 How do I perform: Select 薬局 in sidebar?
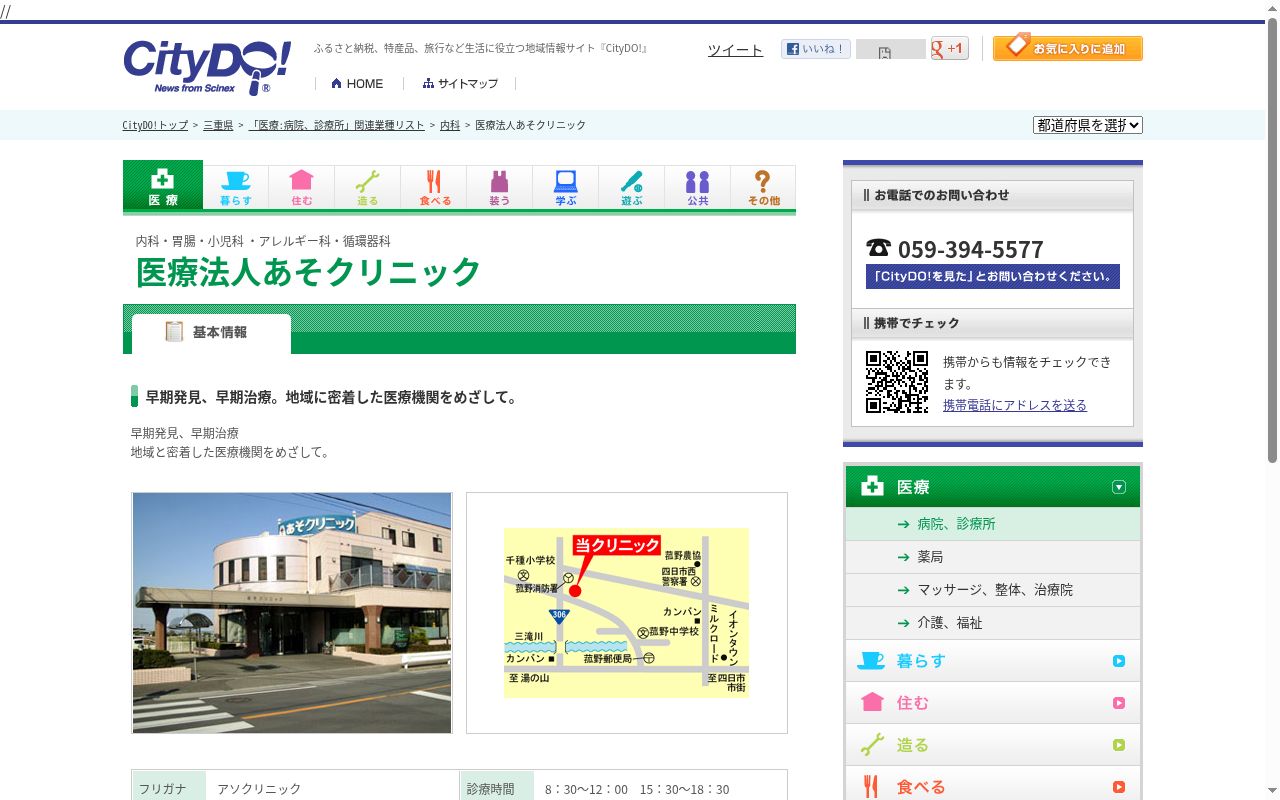pyautogui.click(x=993, y=557)
